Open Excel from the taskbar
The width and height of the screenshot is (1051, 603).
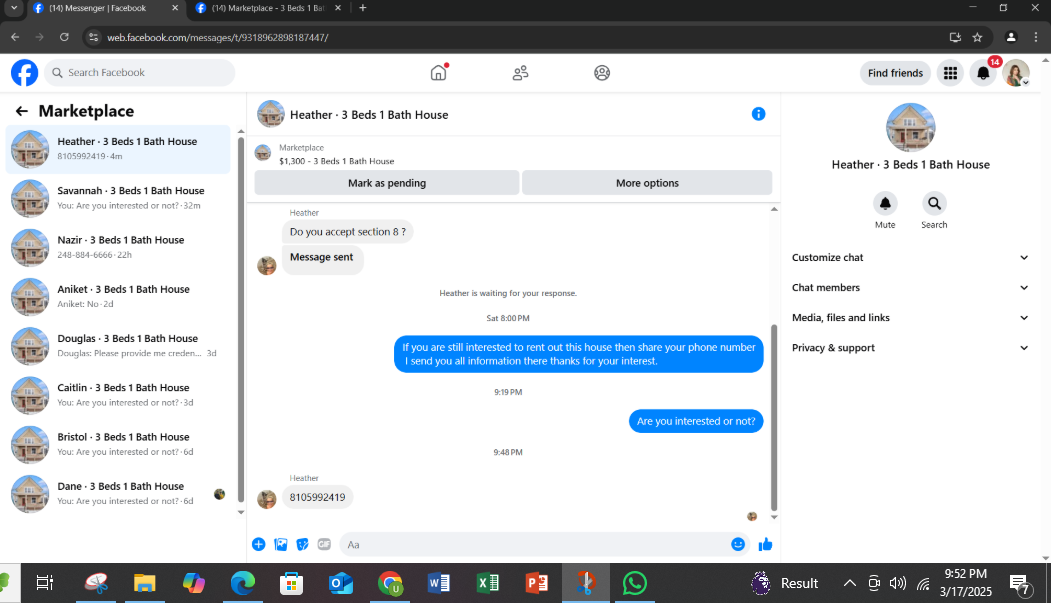point(488,583)
